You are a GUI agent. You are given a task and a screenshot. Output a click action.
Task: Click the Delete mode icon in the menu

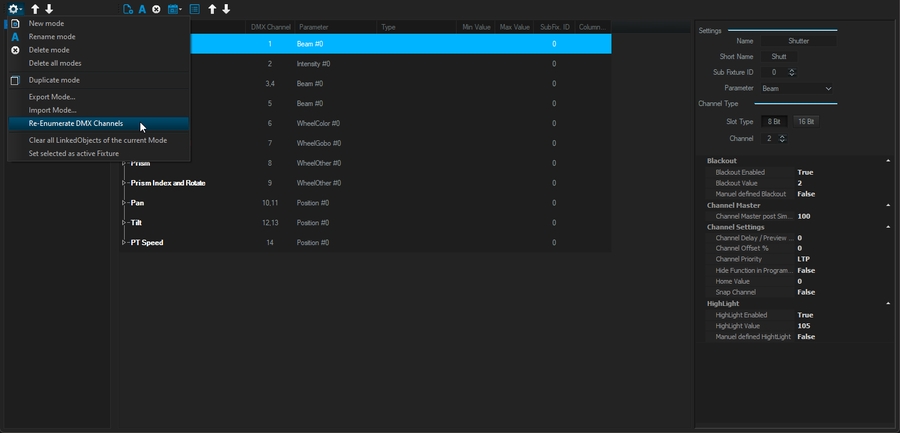[15, 50]
